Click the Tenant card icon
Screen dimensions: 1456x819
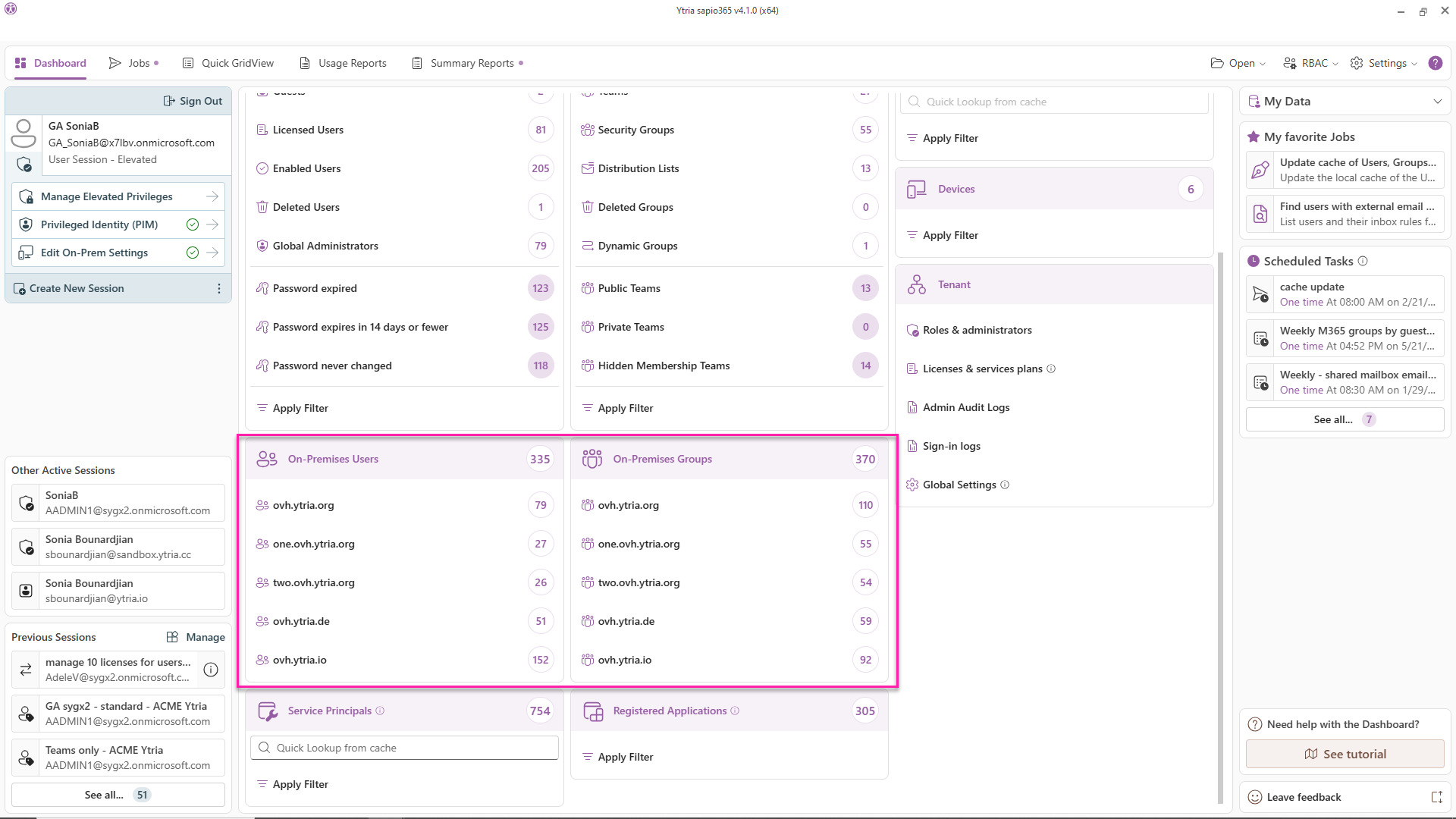click(x=916, y=284)
